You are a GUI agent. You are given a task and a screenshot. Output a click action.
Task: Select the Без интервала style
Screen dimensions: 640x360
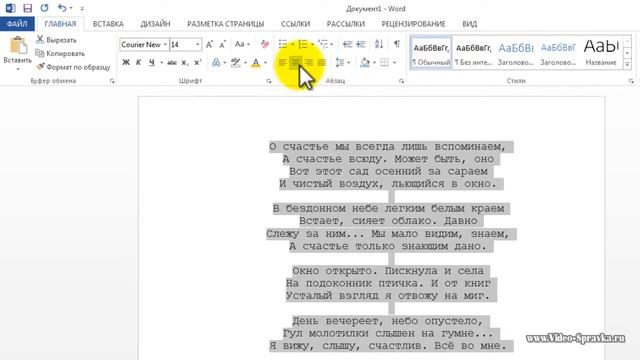click(x=473, y=53)
